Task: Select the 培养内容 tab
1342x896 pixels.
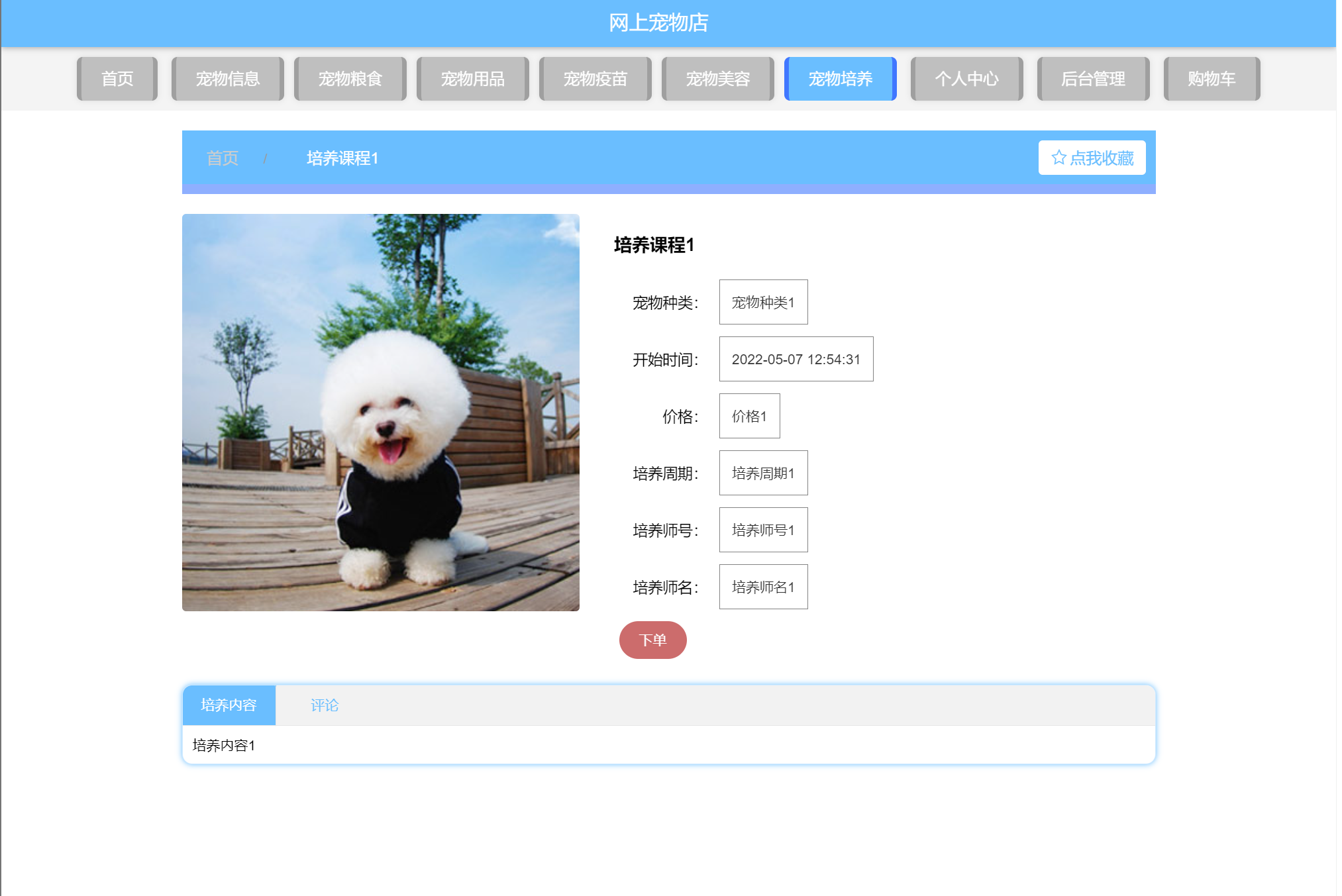Action: click(x=229, y=705)
